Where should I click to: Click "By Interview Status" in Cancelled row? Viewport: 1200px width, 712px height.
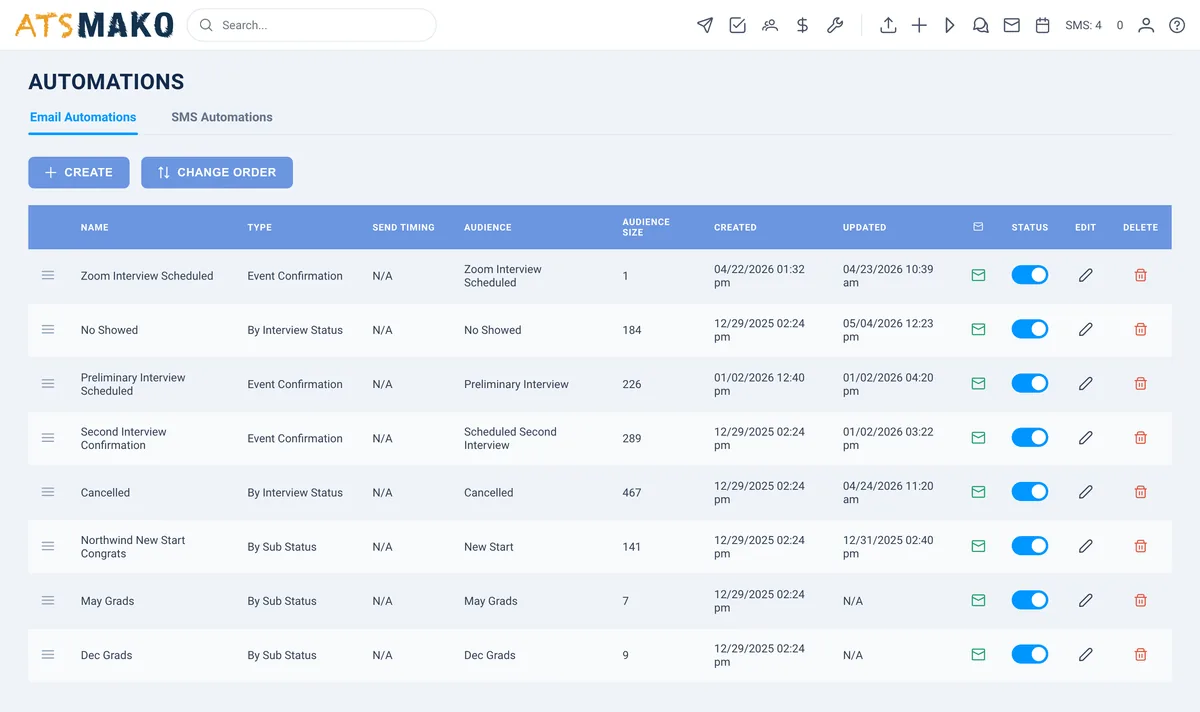(x=295, y=492)
